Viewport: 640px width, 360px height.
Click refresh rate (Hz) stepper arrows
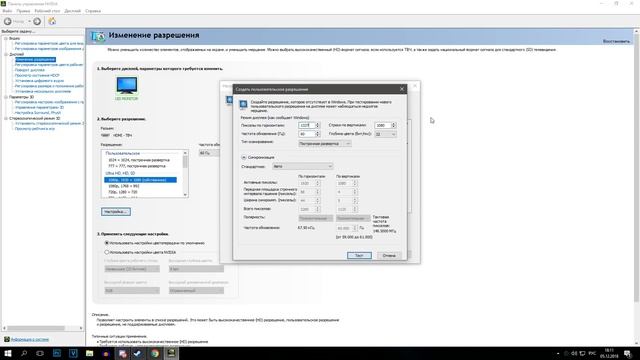pos(318,134)
